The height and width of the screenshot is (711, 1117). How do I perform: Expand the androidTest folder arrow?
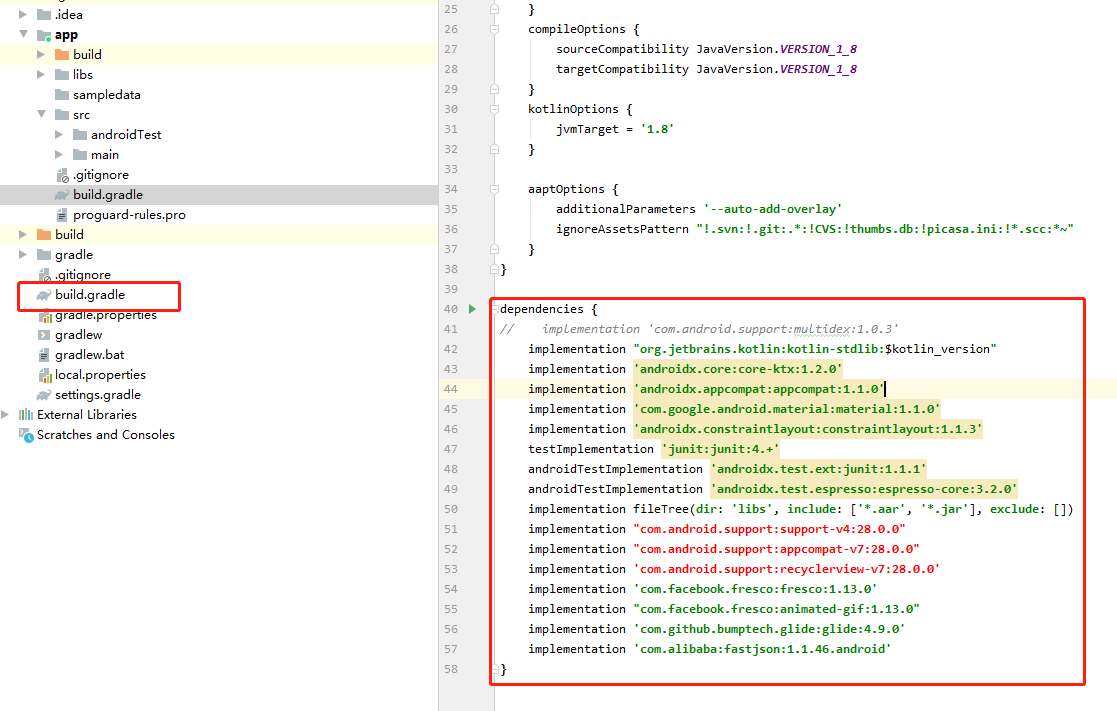click(58, 134)
